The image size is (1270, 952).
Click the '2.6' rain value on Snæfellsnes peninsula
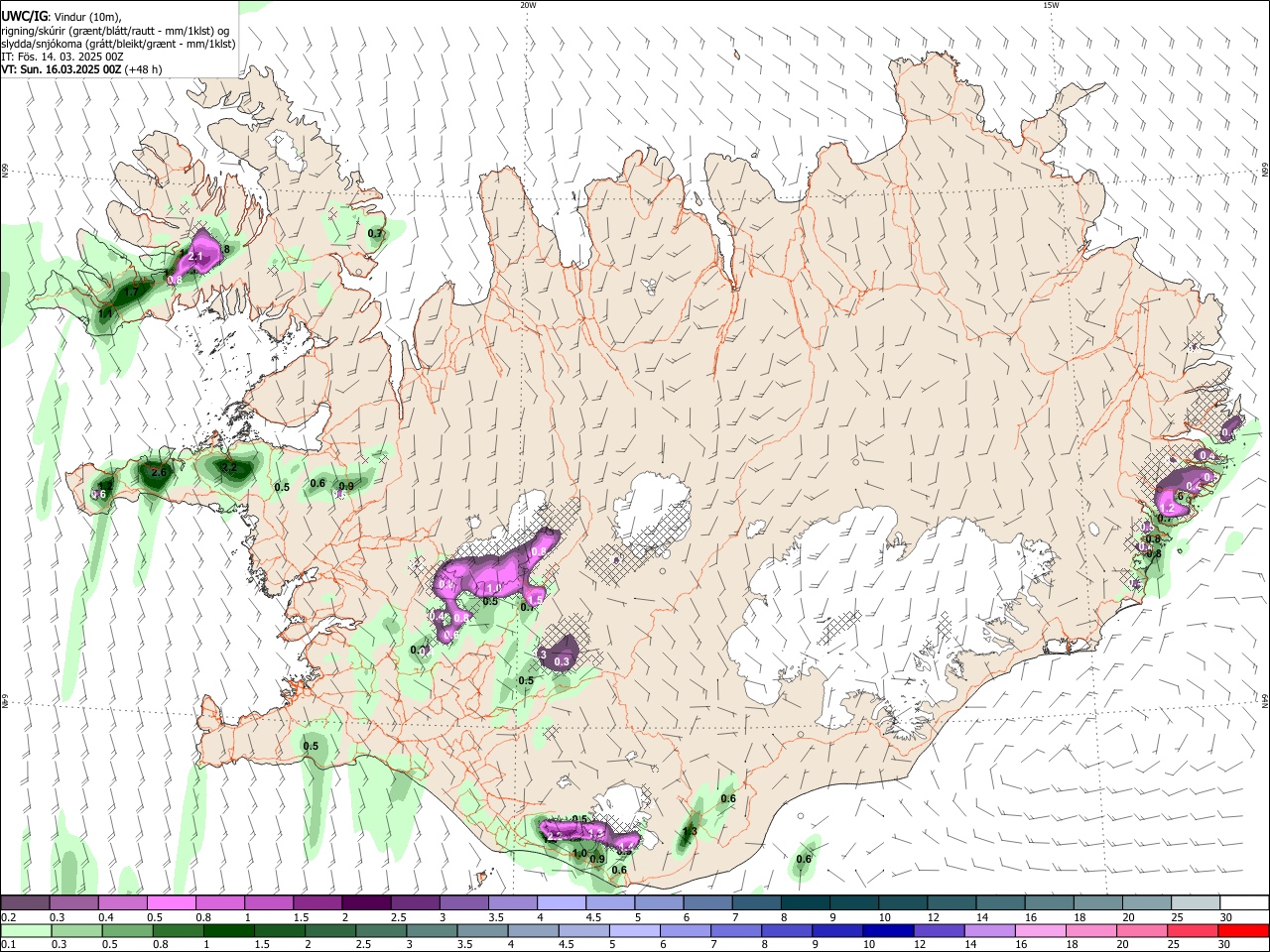[158, 472]
